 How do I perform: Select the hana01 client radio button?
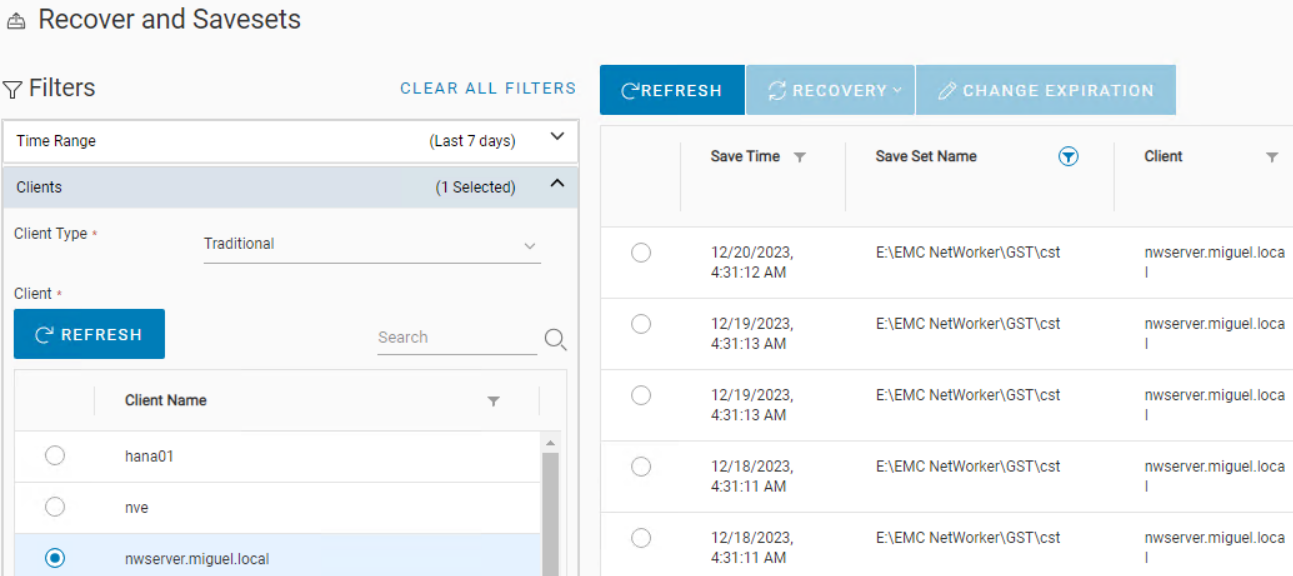[x=54, y=455]
